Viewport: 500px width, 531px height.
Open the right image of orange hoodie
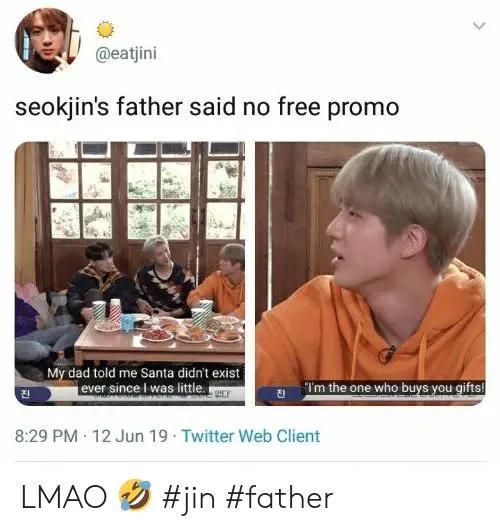click(370, 273)
